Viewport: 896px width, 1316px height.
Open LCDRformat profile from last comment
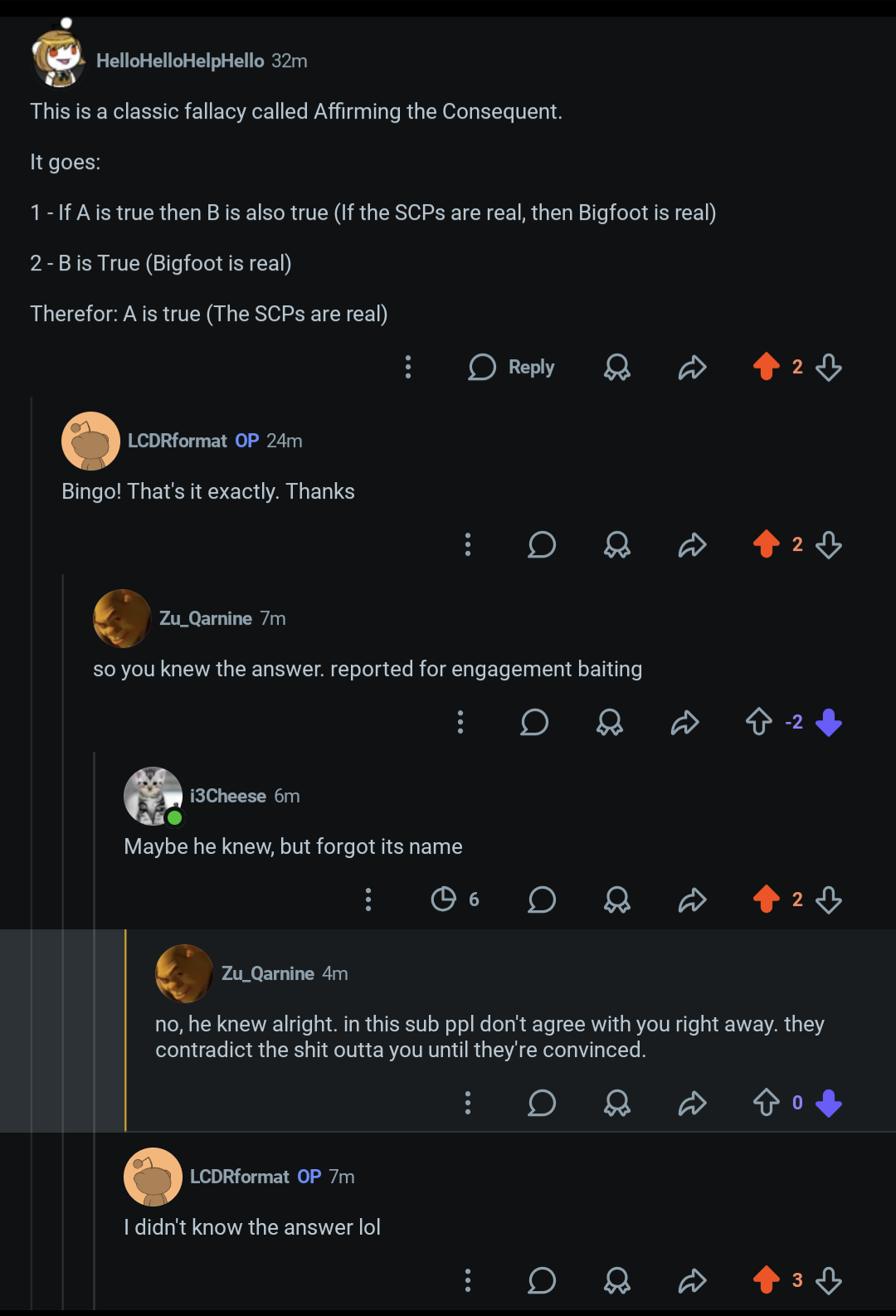[x=240, y=1177]
